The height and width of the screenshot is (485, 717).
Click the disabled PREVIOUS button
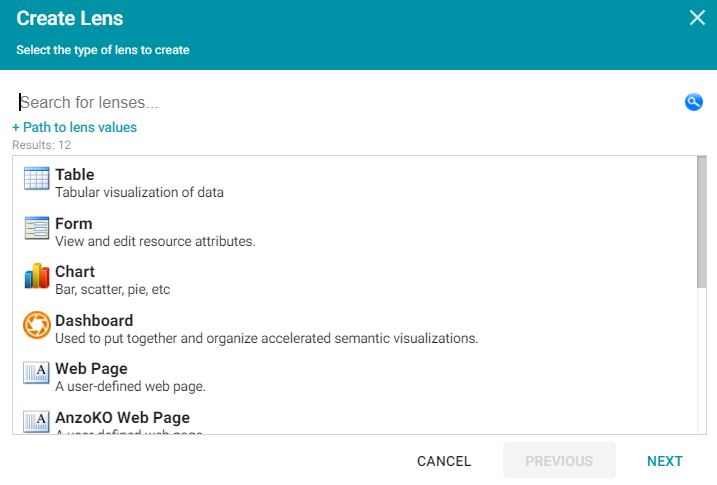(x=559, y=461)
